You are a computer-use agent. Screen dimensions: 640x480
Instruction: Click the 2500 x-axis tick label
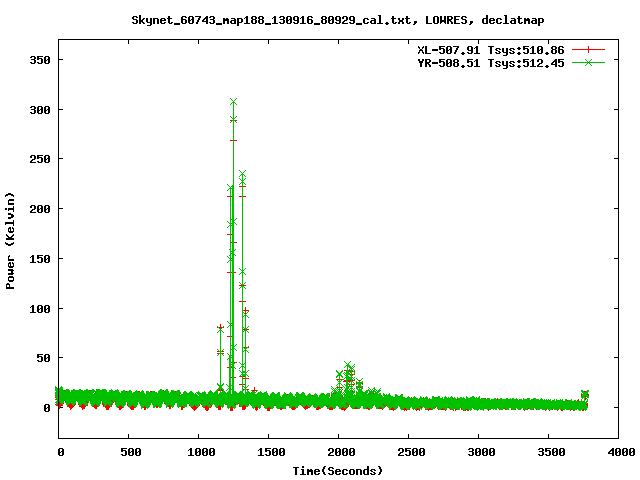tap(411, 452)
